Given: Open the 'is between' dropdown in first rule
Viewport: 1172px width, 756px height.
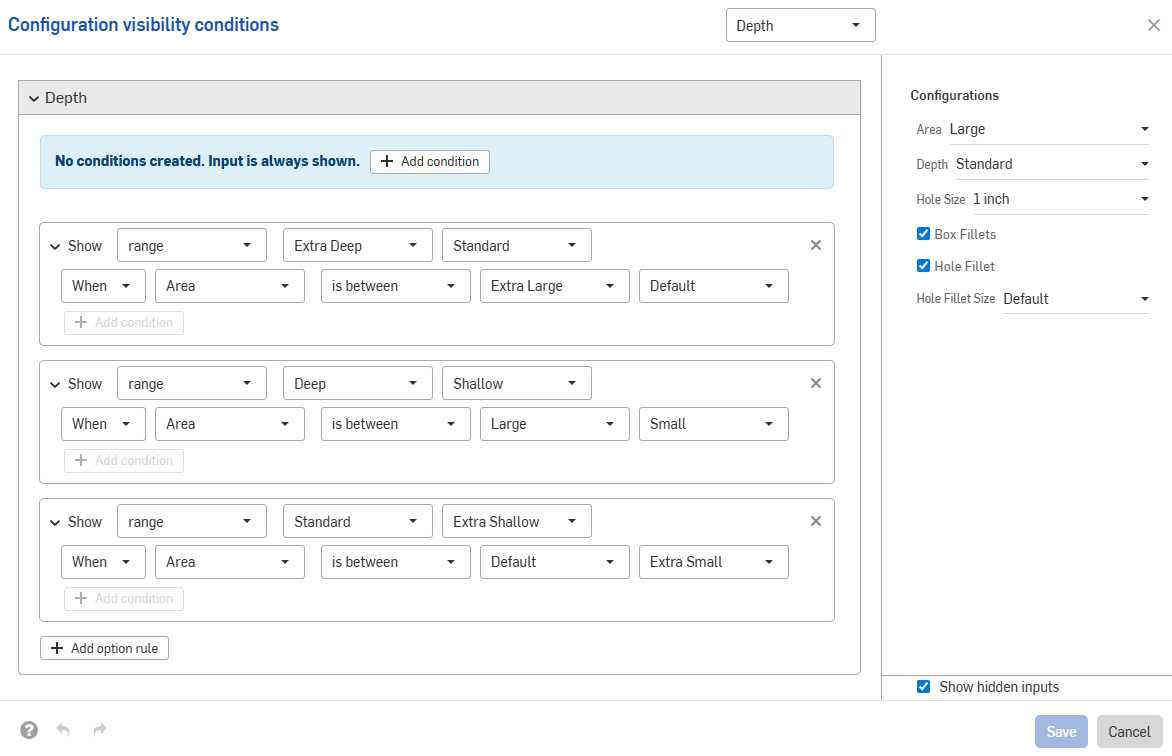Looking at the screenshot, I should coord(395,285).
